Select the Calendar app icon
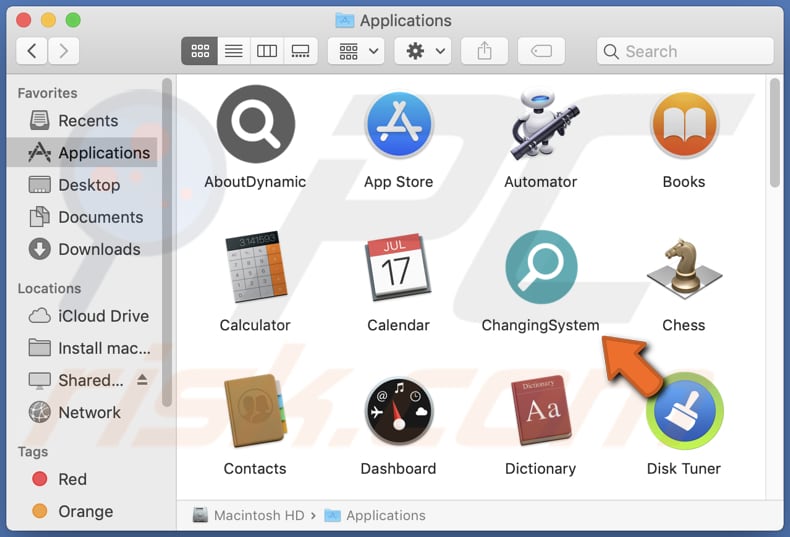The image size is (790, 537). coord(398,266)
